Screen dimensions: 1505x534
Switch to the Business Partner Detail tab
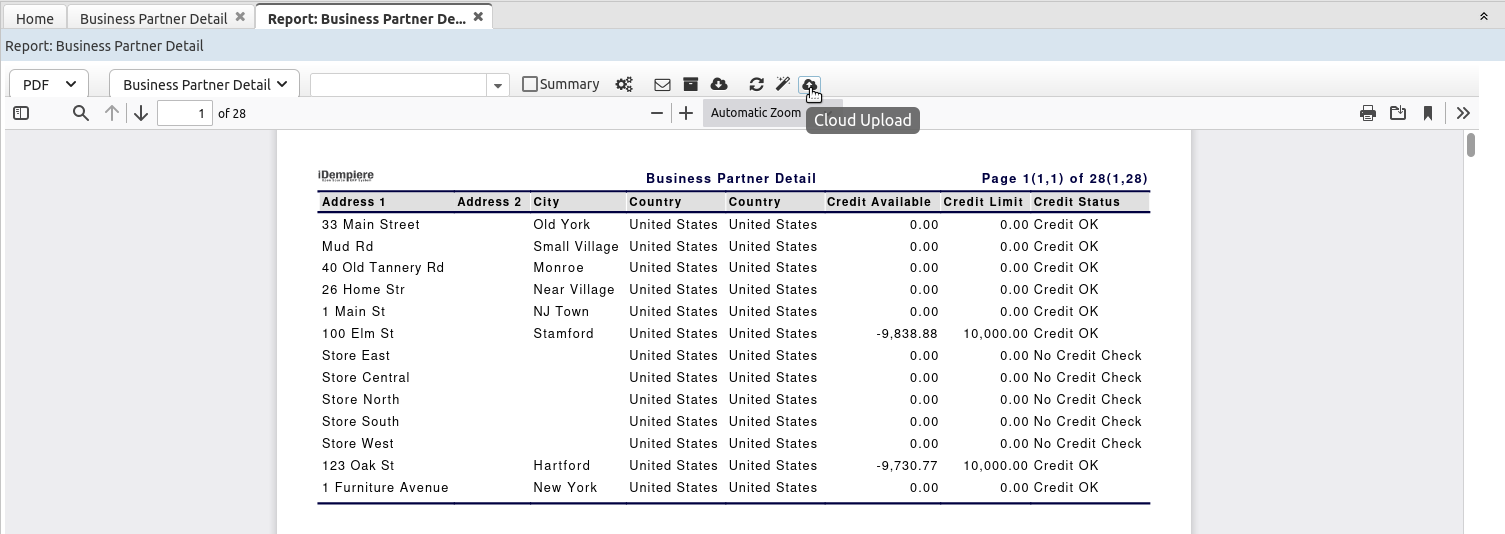click(x=152, y=18)
